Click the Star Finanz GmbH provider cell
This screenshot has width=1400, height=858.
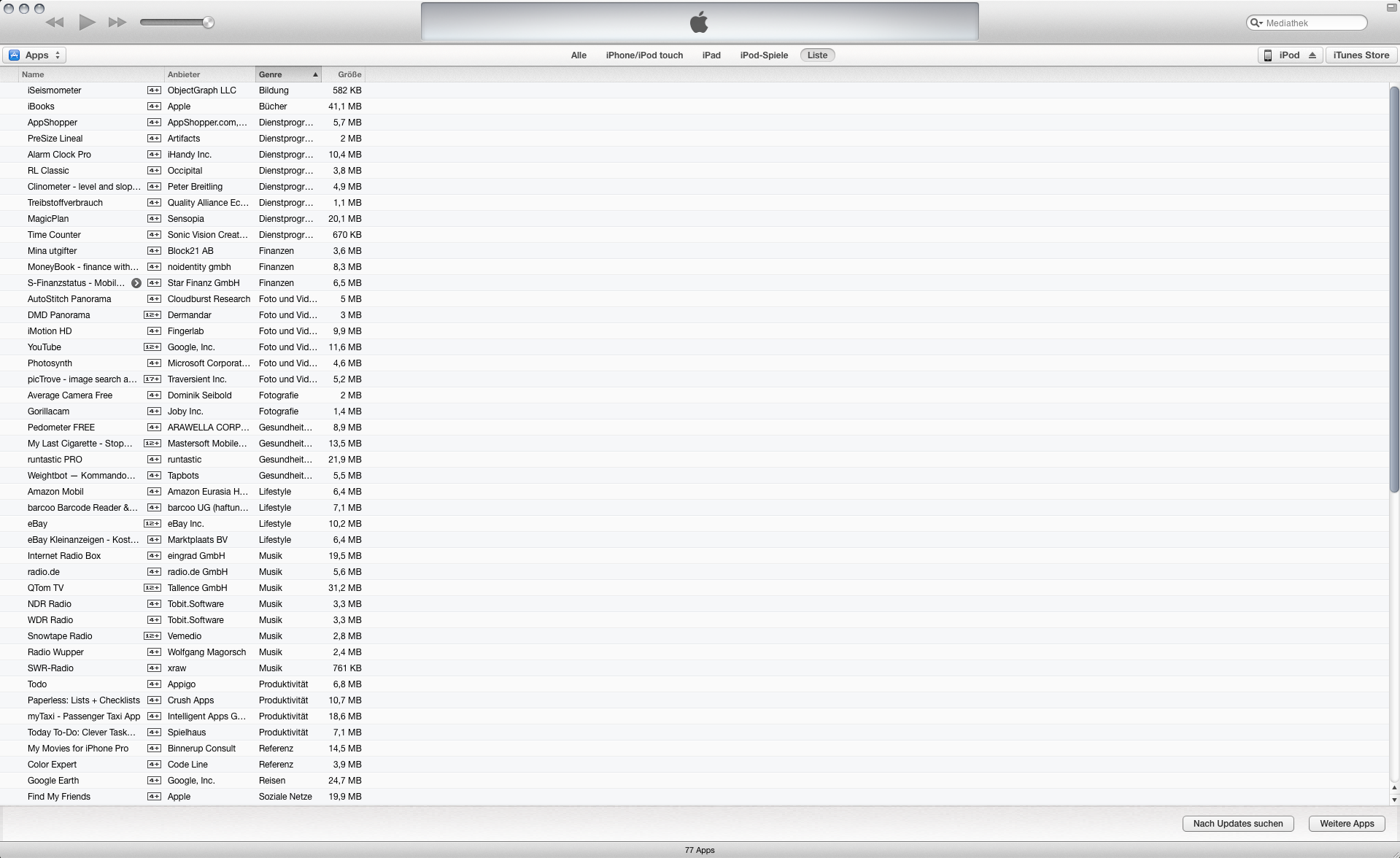click(204, 283)
